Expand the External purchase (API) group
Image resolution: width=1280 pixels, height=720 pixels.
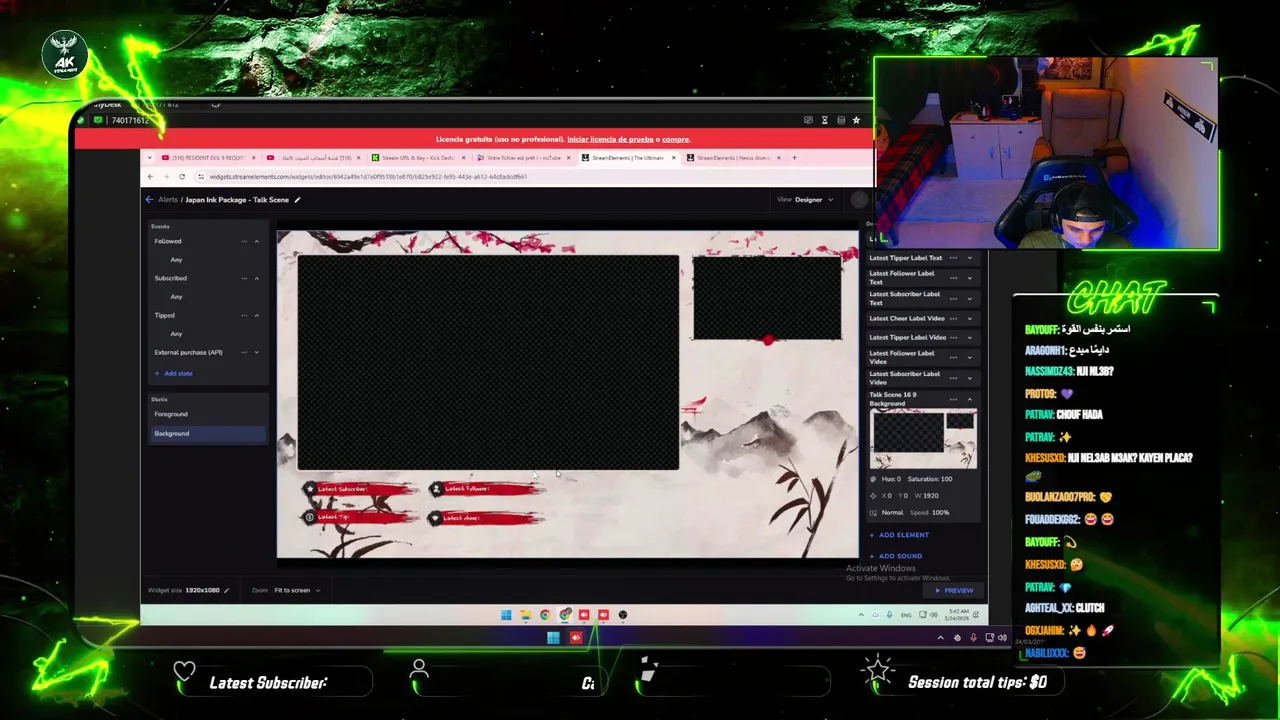click(x=257, y=352)
